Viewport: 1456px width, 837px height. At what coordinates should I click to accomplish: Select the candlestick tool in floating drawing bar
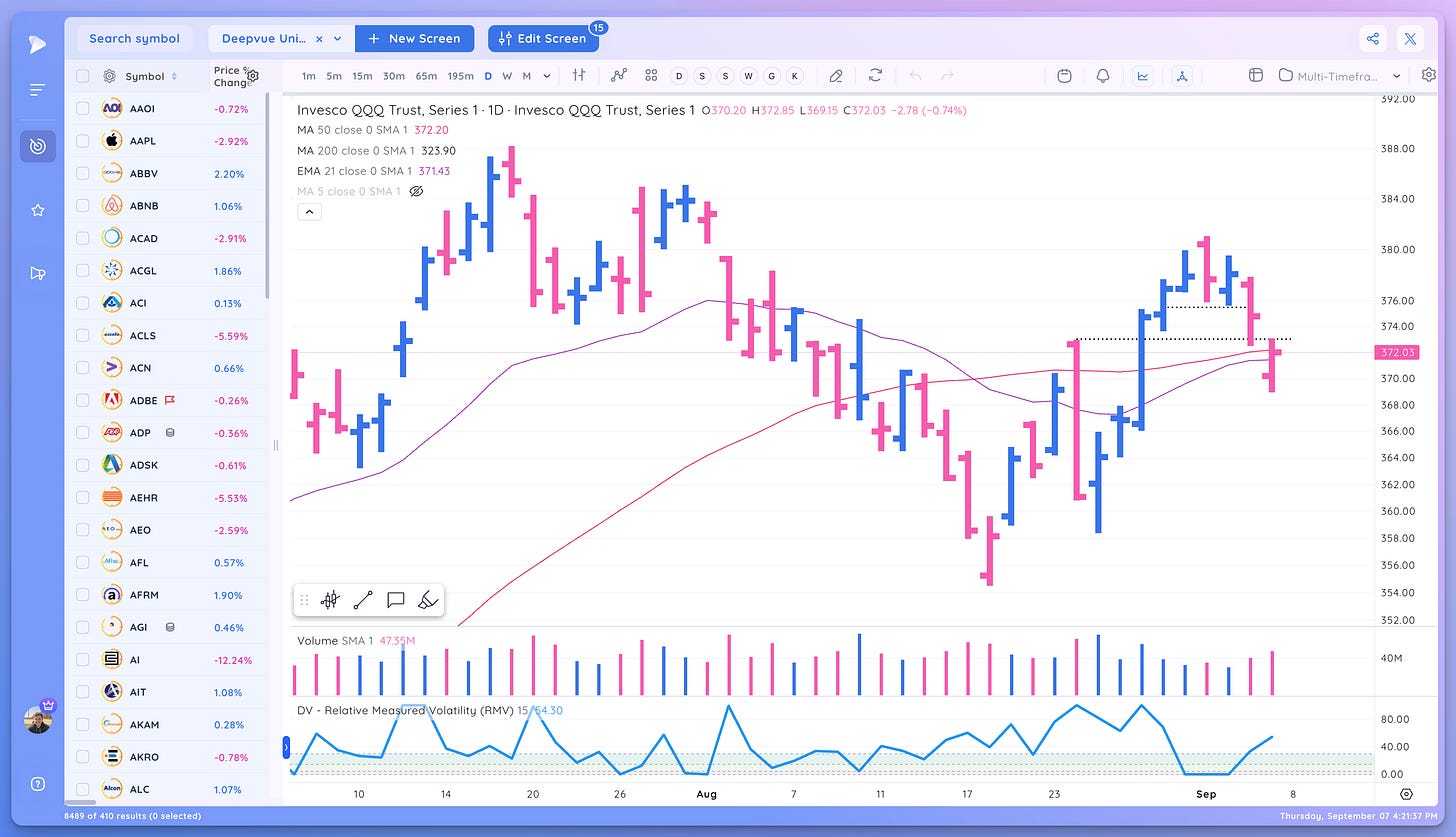coord(330,600)
